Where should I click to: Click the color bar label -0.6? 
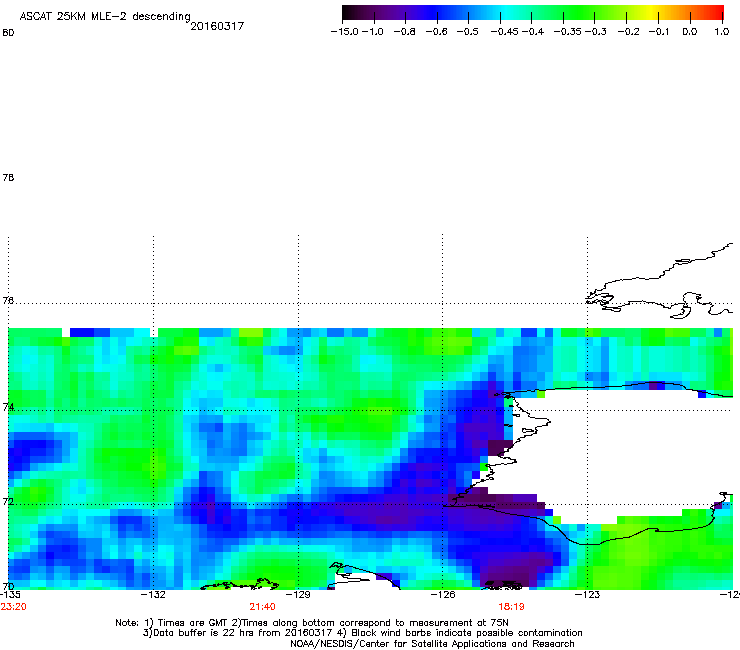click(x=436, y=32)
